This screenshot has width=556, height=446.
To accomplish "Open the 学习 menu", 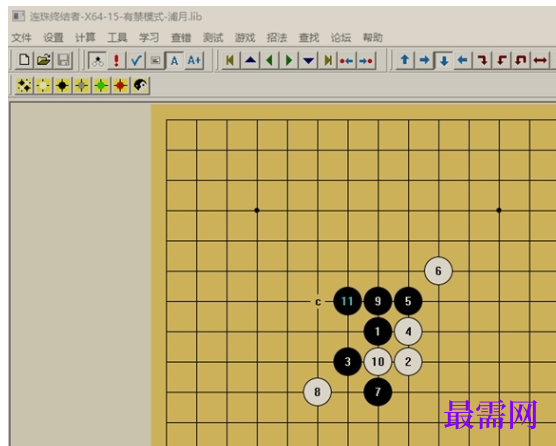I will (149, 37).
